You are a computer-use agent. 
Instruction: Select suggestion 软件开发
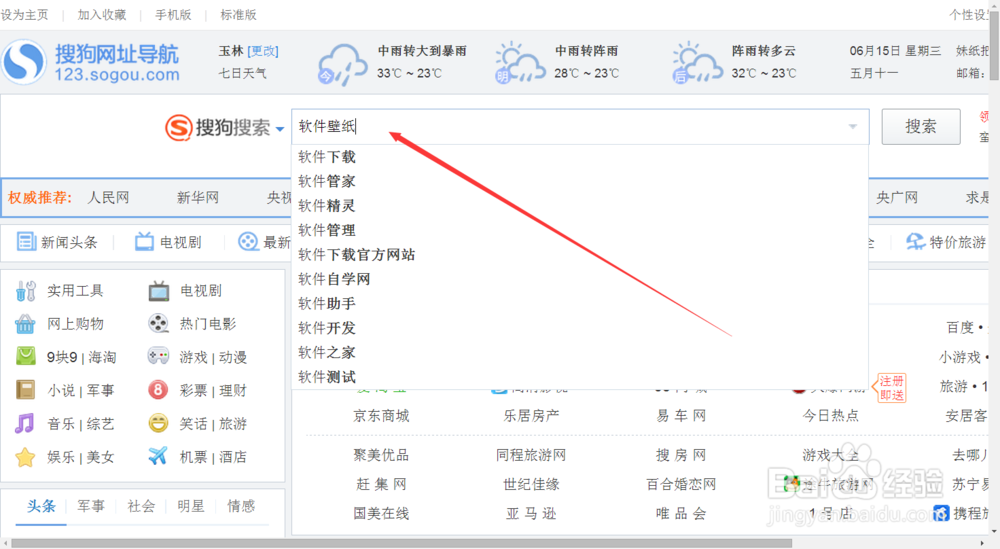(x=580, y=328)
